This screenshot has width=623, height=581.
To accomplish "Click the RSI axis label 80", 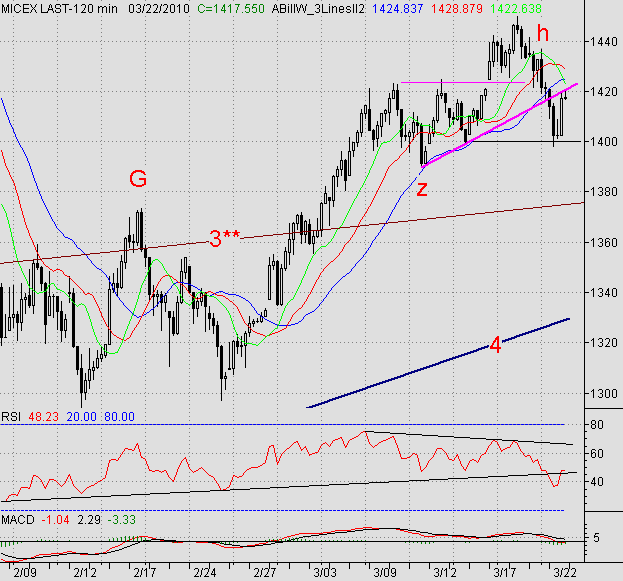I will (x=597, y=425).
